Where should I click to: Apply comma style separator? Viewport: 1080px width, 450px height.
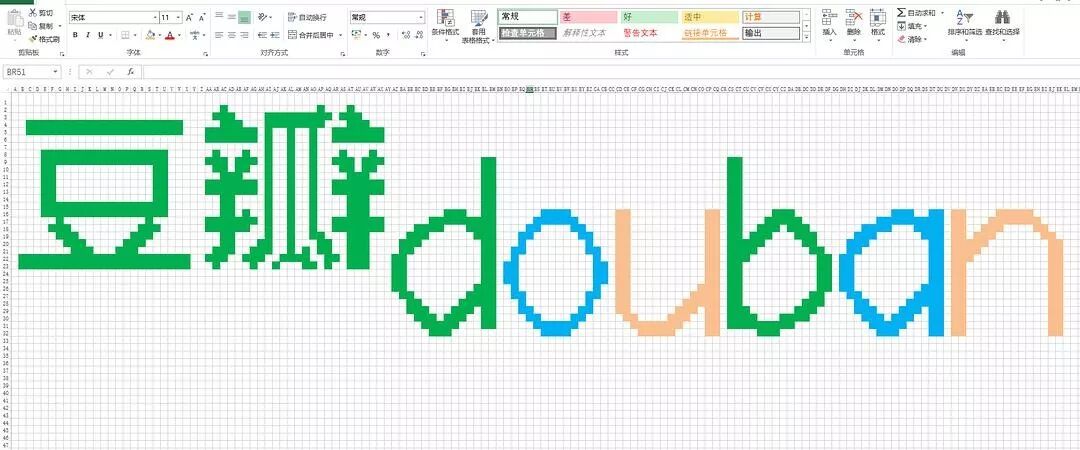388,35
